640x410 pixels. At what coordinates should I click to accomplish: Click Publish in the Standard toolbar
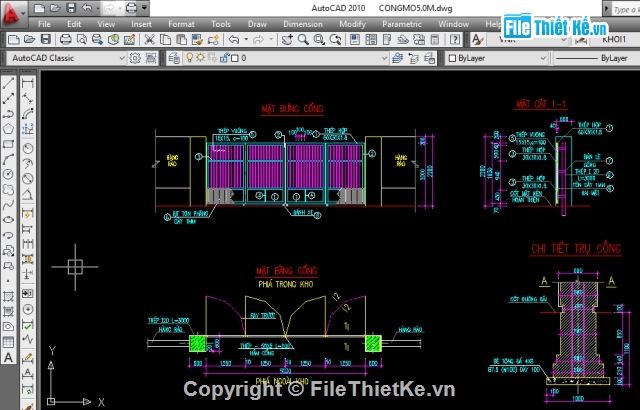tap(98, 40)
